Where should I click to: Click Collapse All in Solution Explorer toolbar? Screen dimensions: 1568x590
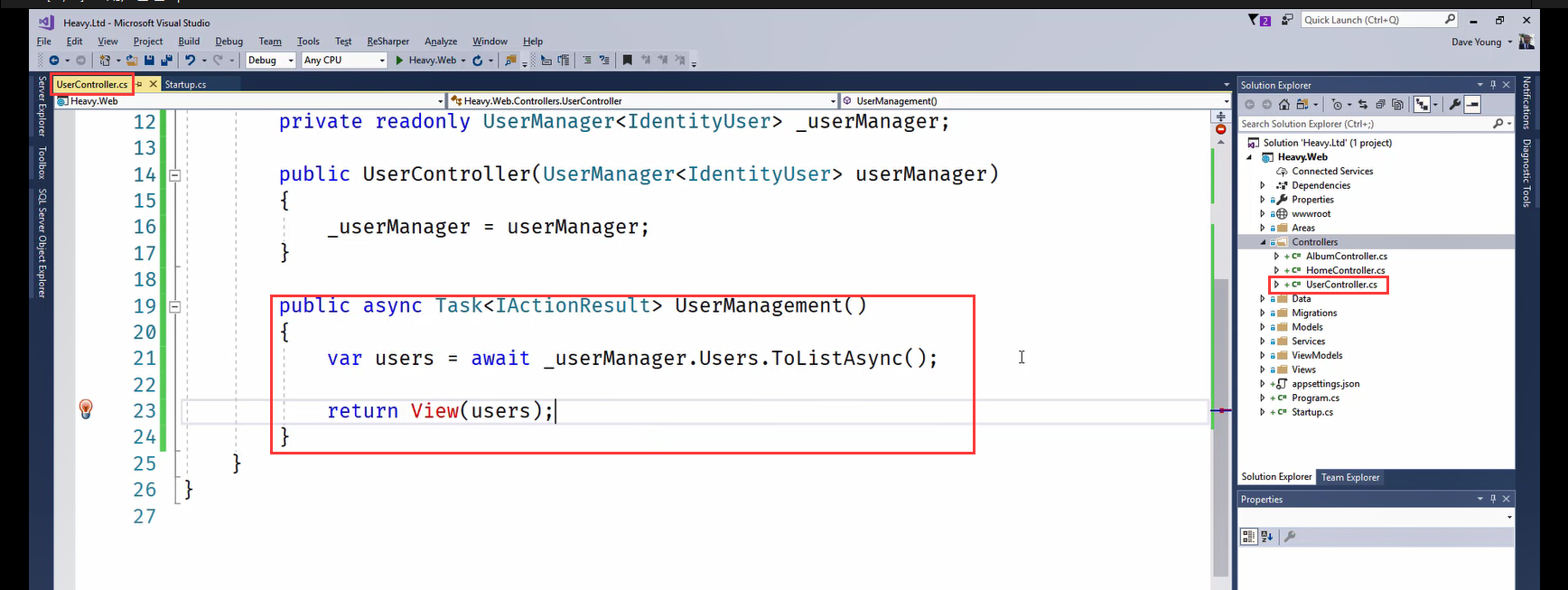1380,105
